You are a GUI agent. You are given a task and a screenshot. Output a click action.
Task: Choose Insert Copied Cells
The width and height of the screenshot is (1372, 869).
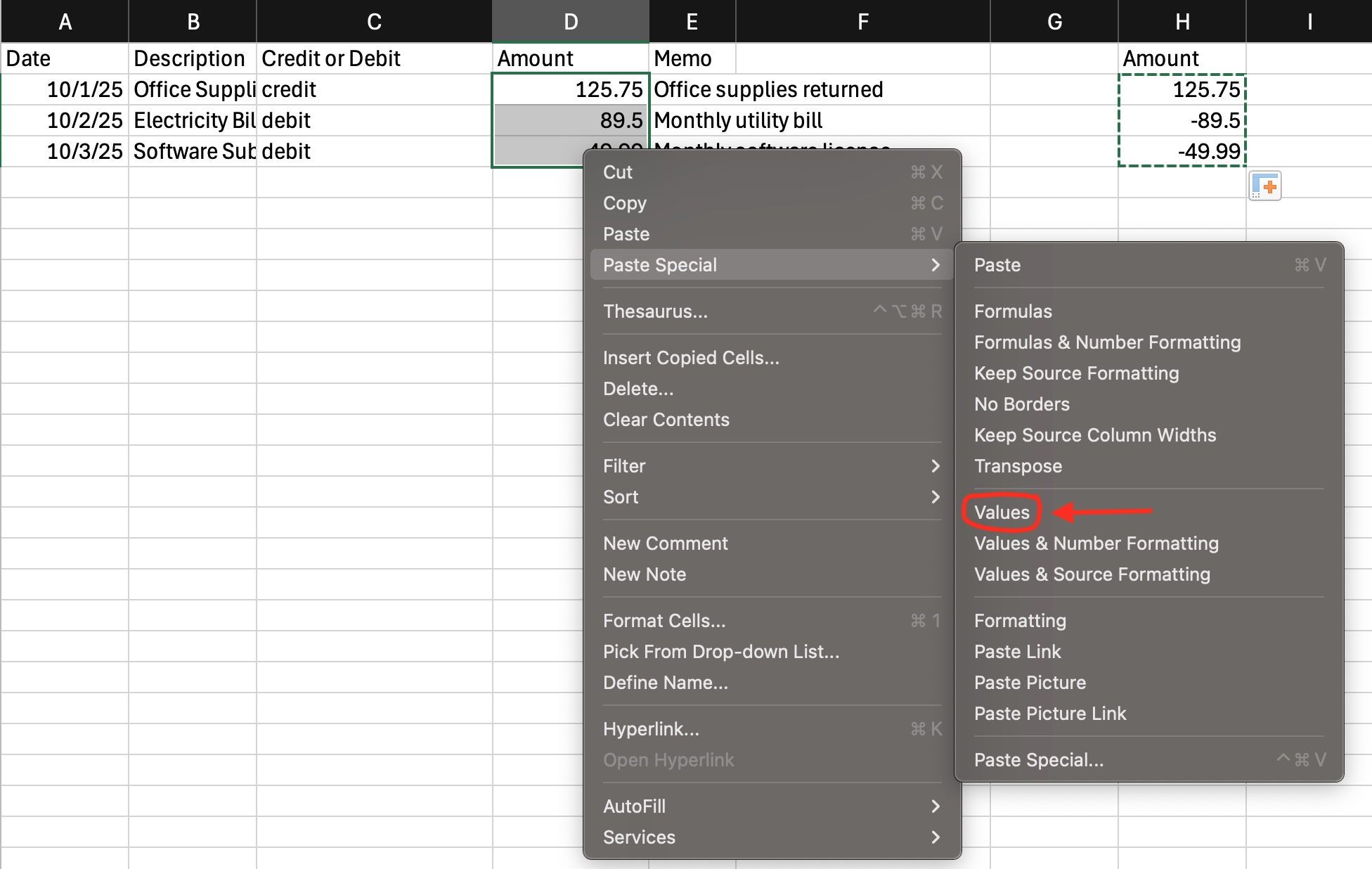pyautogui.click(x=772, y=358)
